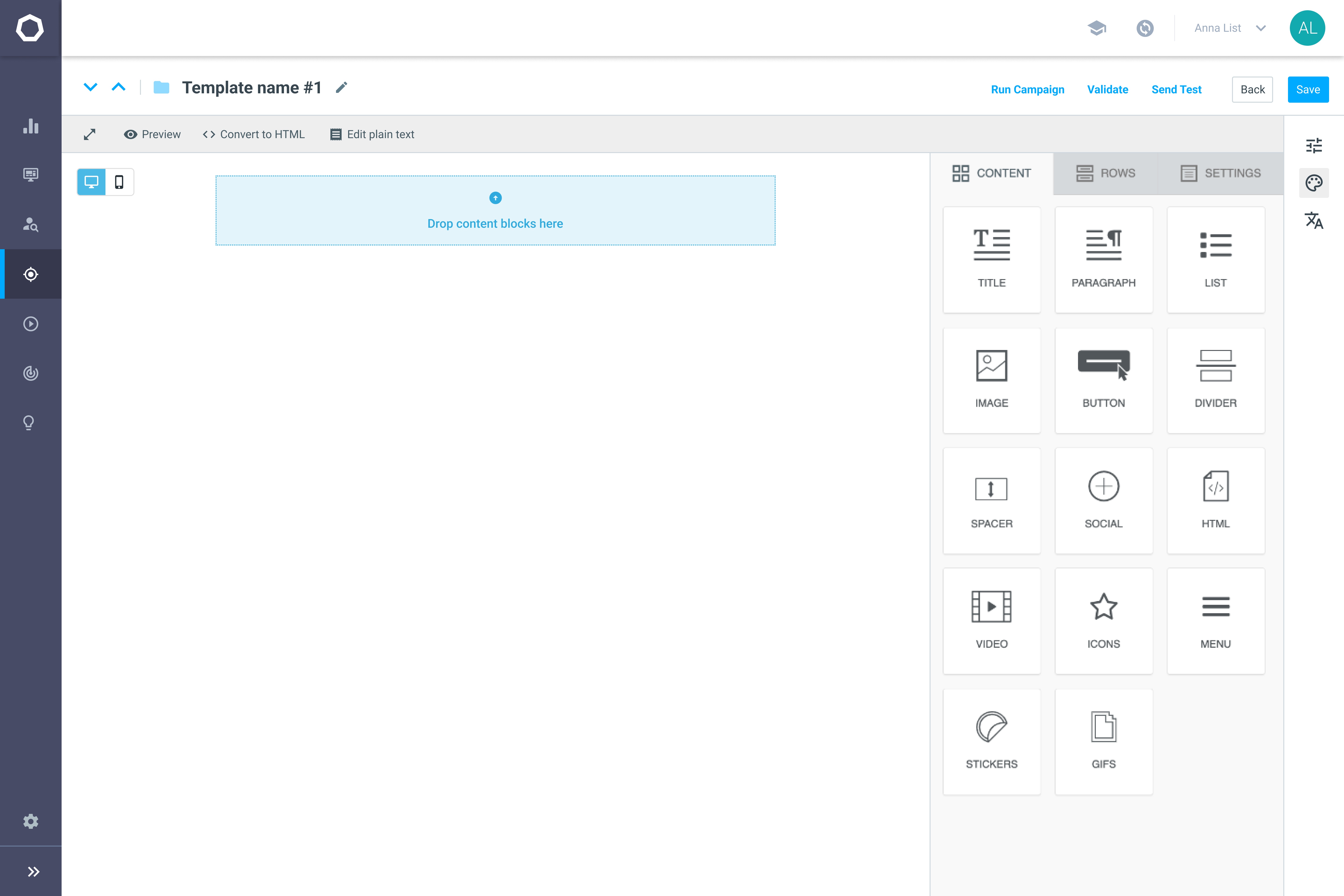
Task: Click Convert to HTML
Action: pyautogui.click(x=254, y=134)
